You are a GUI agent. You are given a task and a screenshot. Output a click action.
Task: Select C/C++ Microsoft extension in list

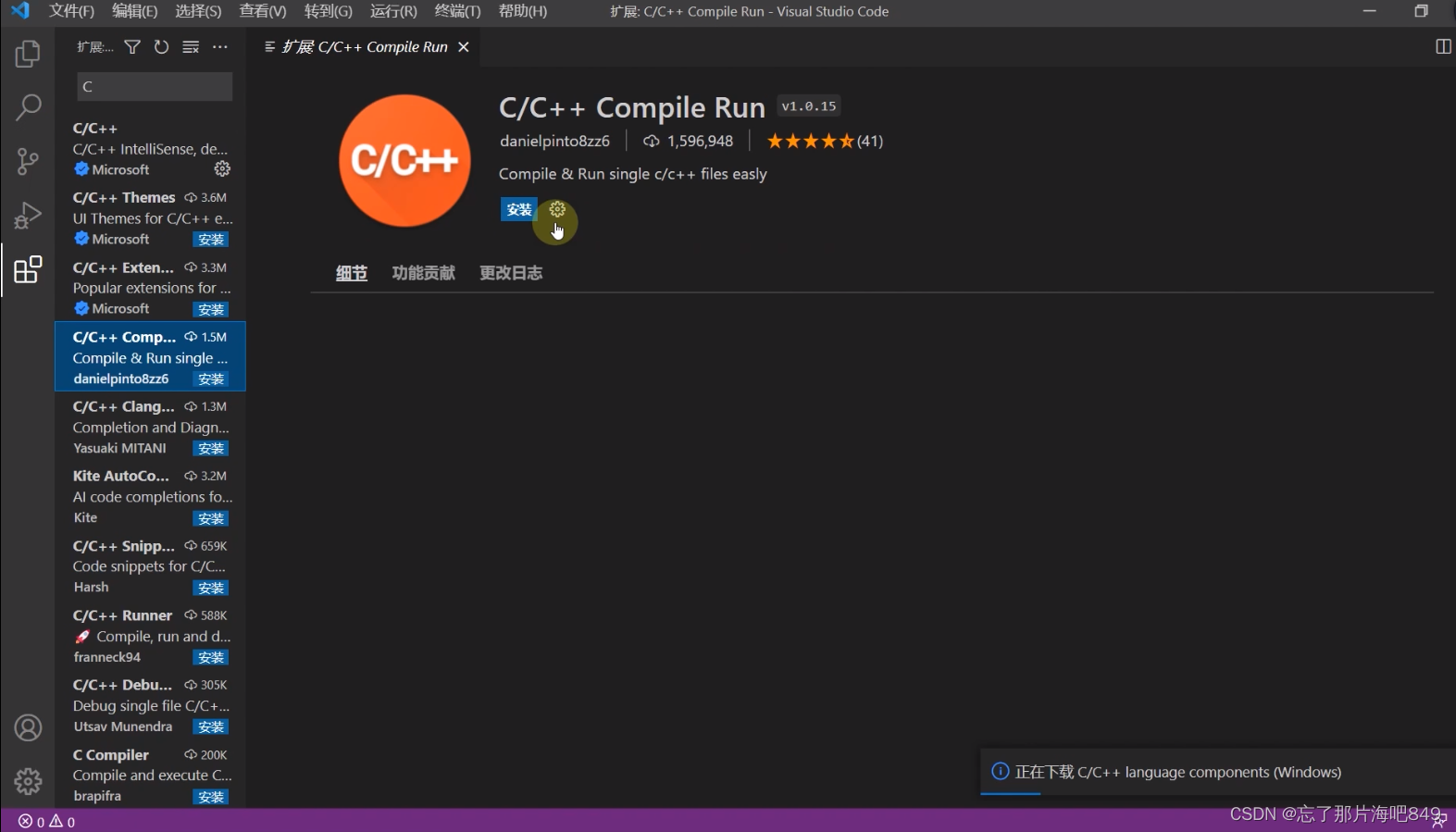(150, 148)
